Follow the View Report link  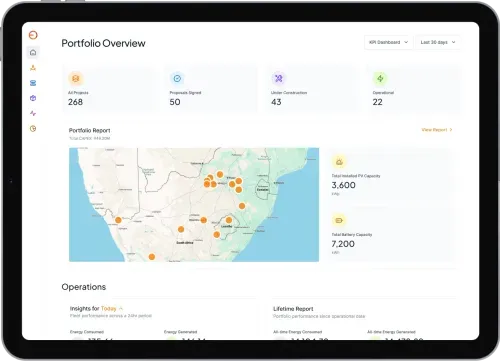click(x=437, y=130)
